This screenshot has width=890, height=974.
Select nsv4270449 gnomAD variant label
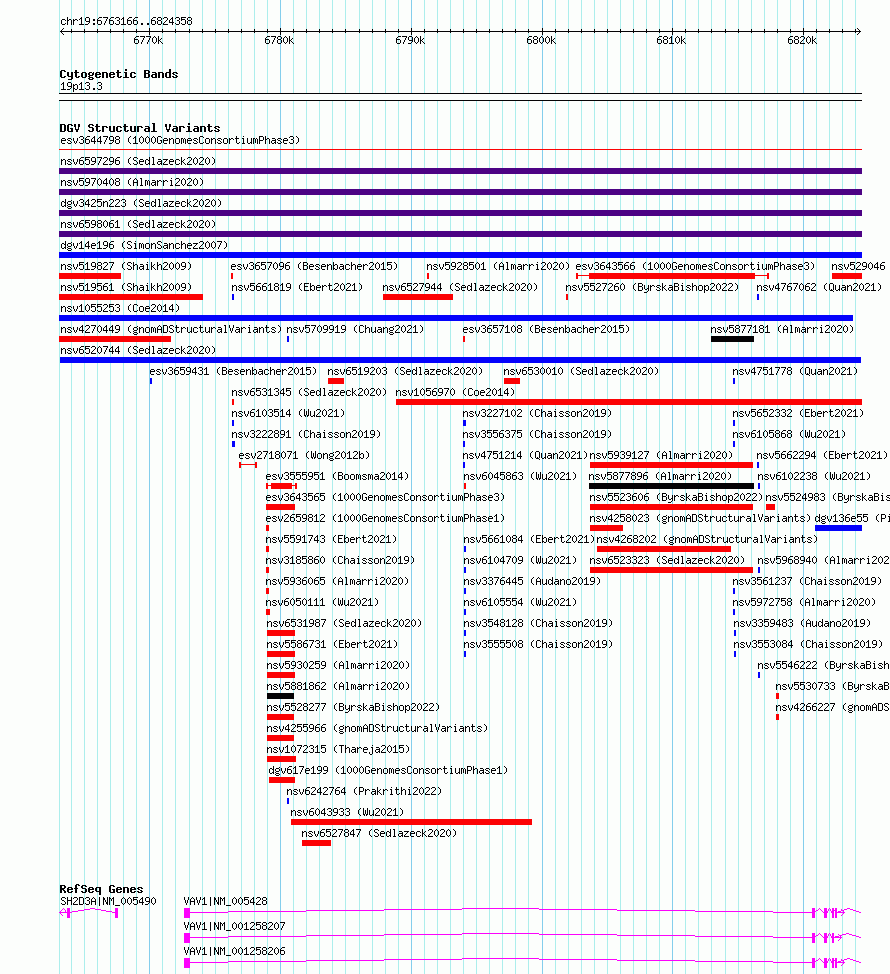click(x=171, y=330)
